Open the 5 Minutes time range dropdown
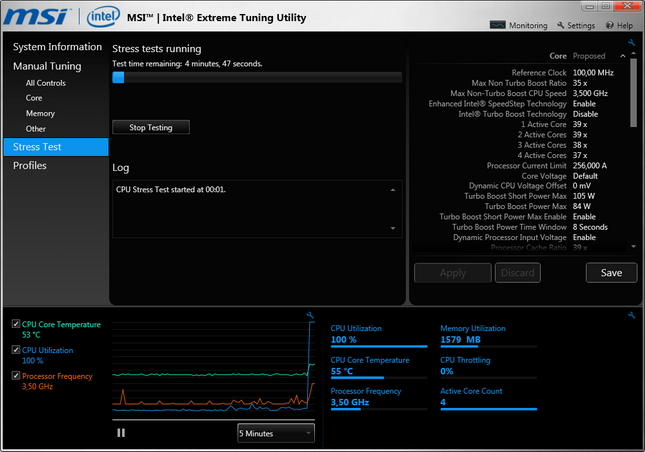The width and height of the screenshot is (645, 452). pos(276,433)
